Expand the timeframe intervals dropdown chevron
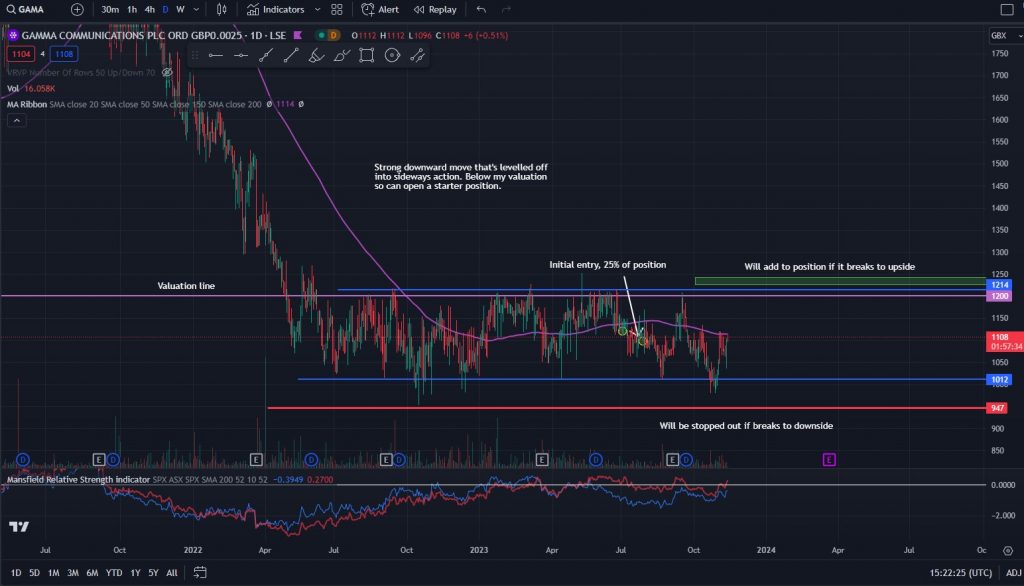The image size is (1024, 586). [195, 9]
